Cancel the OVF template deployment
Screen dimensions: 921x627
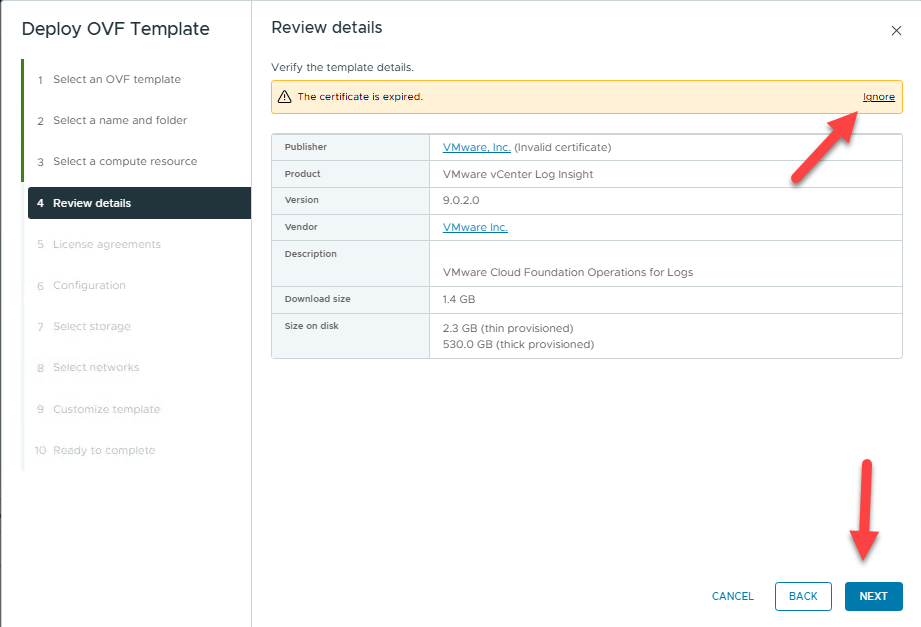(x=732, y=596)
